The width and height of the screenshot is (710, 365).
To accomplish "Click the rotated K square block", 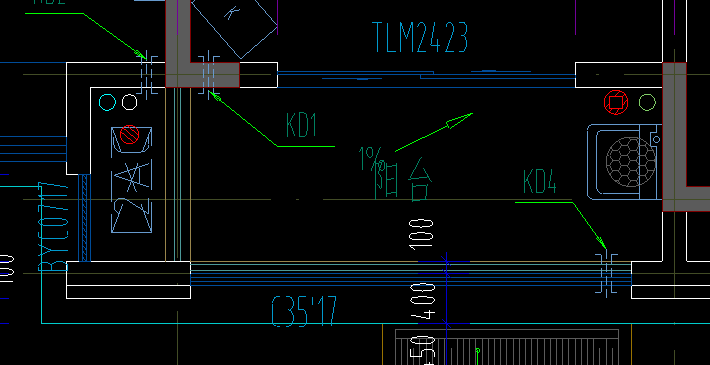I will coord(234,25).
